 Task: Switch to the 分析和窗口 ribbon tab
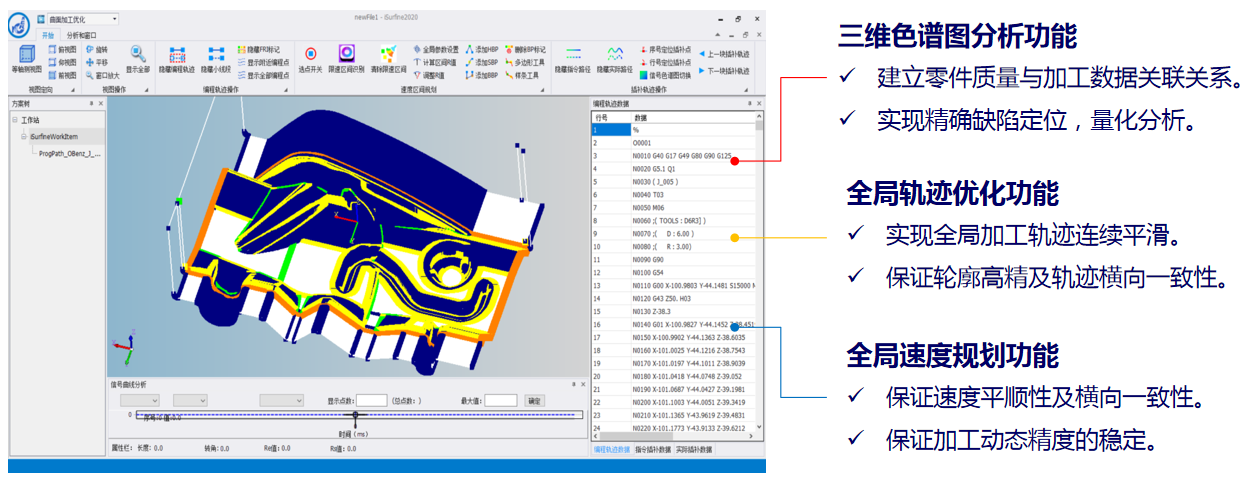coord(83,35)
